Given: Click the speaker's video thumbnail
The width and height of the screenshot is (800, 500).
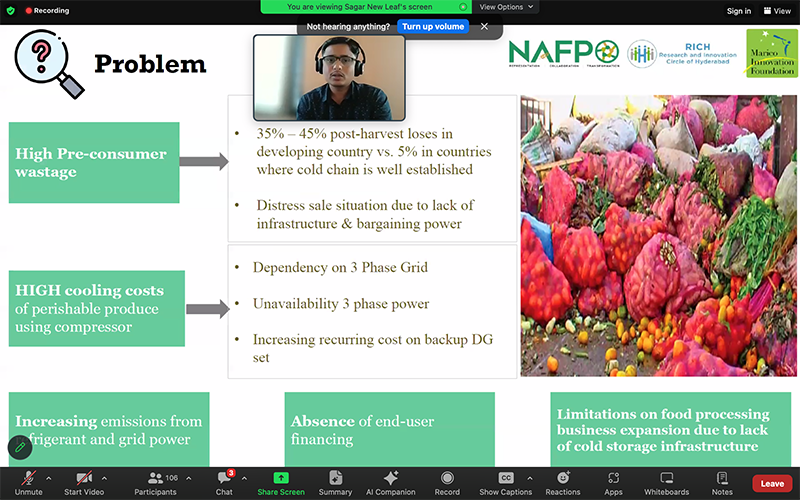Looking at the screenshot, I should (x=329, y=78).
